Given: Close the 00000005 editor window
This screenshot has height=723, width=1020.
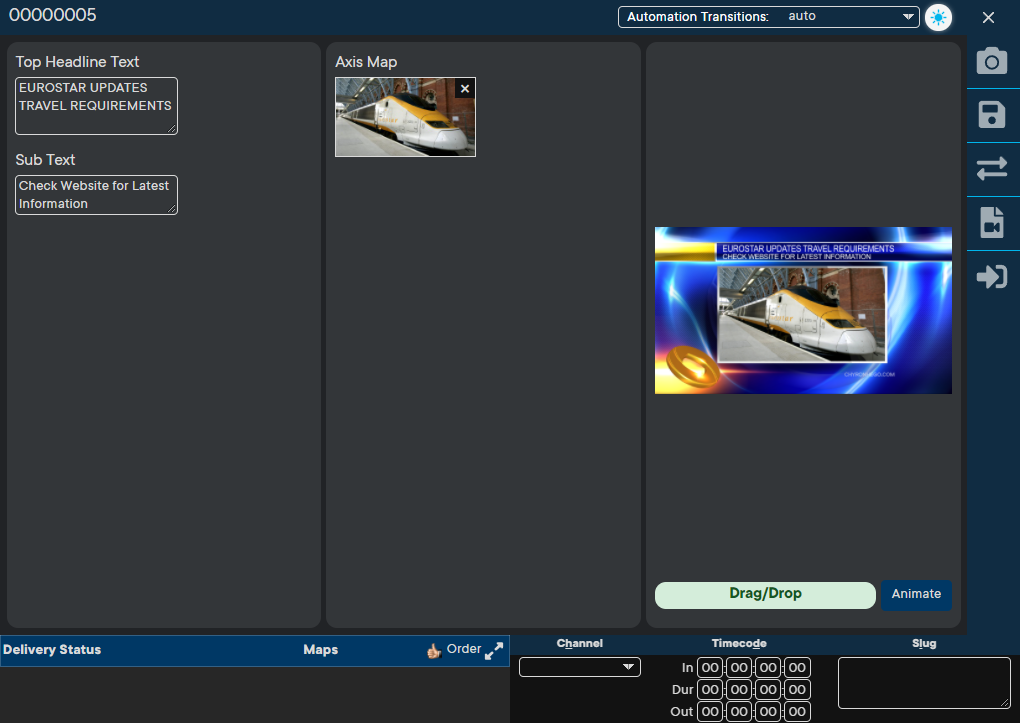Looking at the screenshot, I should point(988,18).
